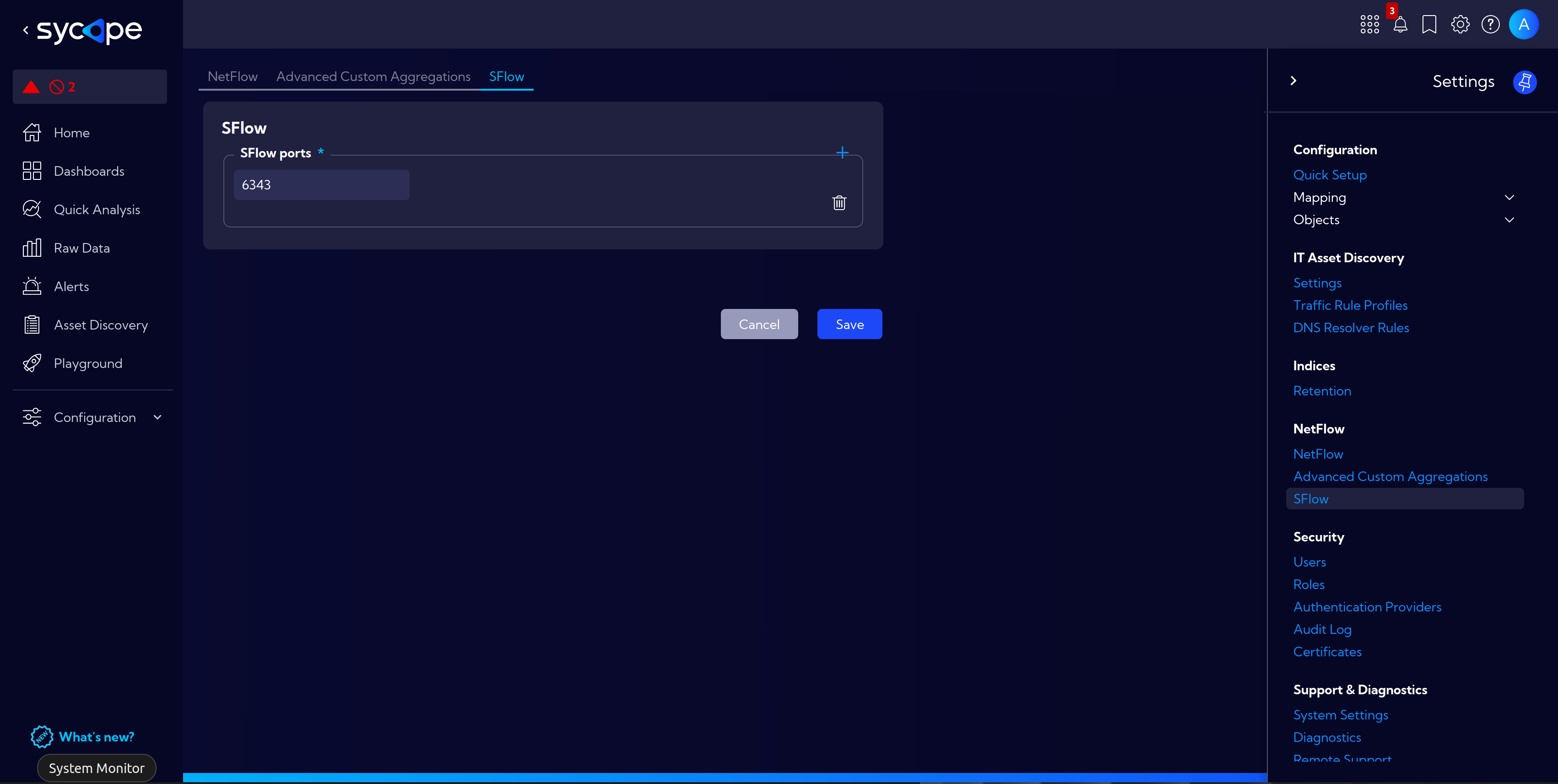Open Quick Setup in Settings panel
This screenshot has height=784, width=1558.
click(1329, 175)
